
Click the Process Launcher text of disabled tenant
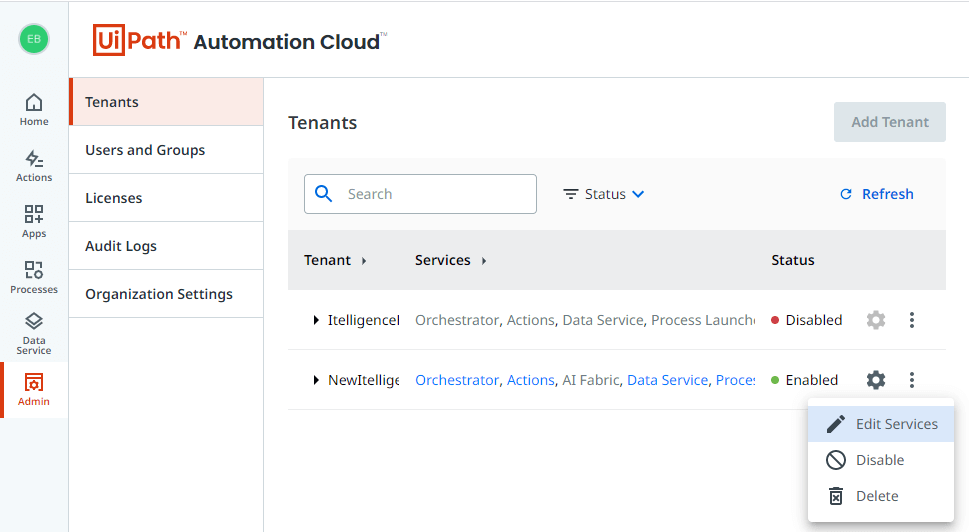click(703, 320)
